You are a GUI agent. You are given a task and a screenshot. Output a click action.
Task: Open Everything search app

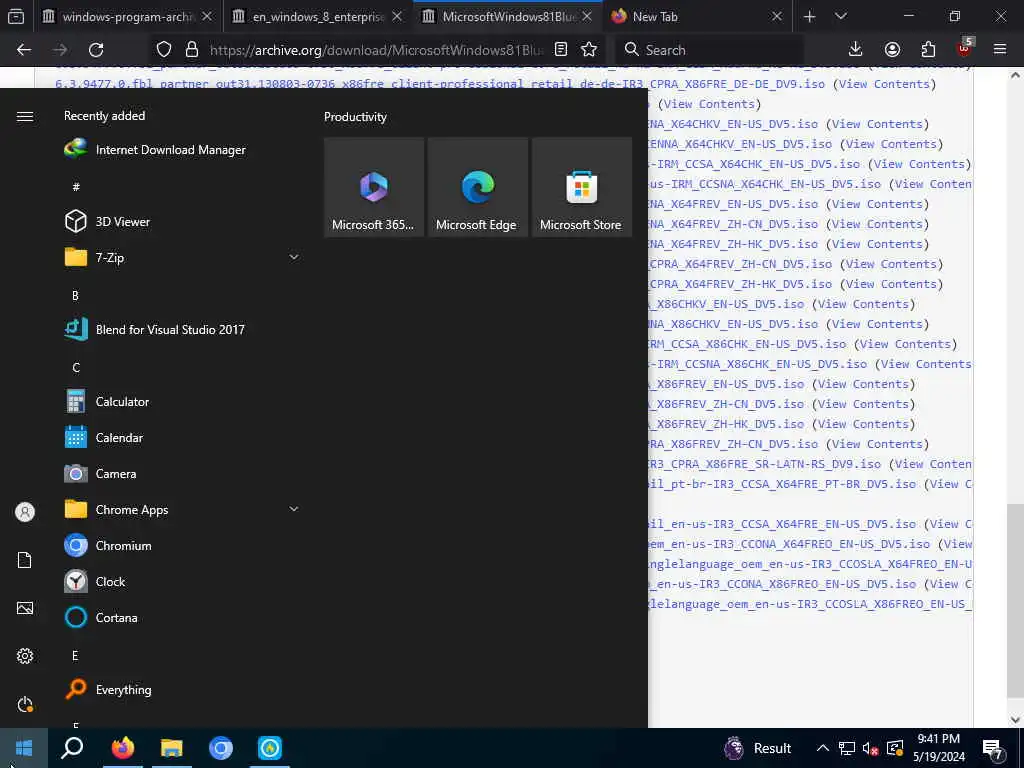108,689
